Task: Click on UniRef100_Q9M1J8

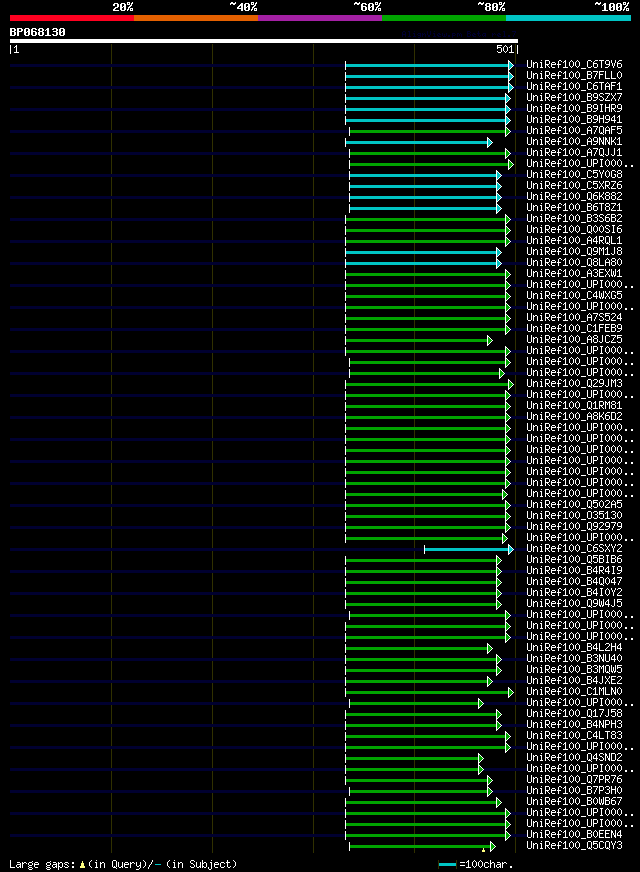Action: 574,251
